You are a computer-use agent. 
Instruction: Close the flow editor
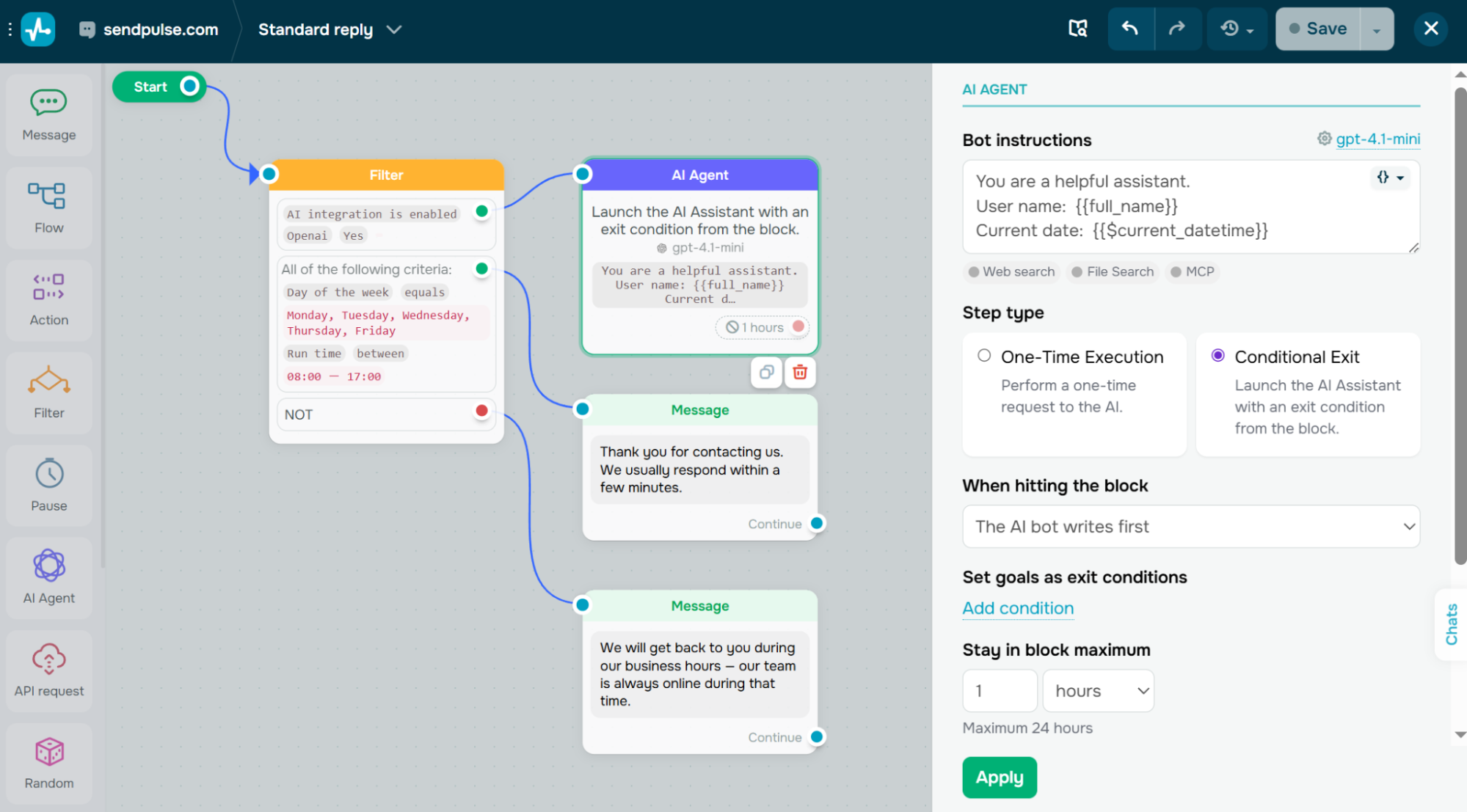click(1430, 29)
